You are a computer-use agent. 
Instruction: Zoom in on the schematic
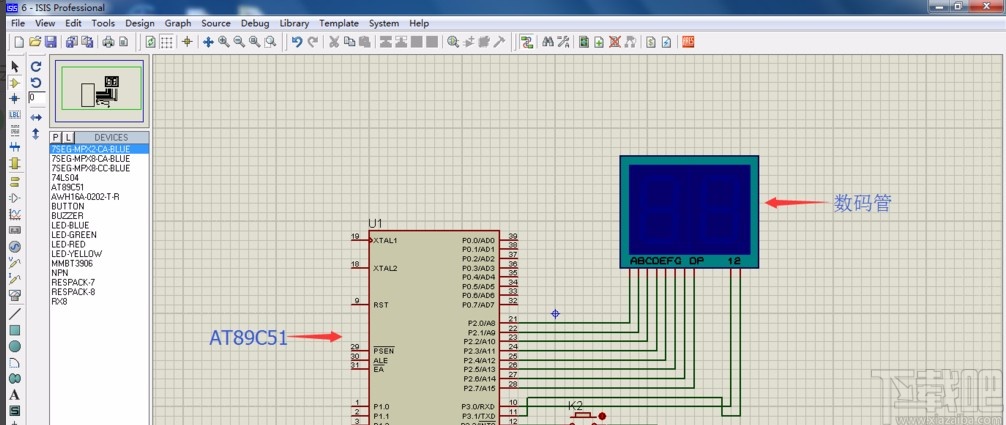tap(223, 42)
